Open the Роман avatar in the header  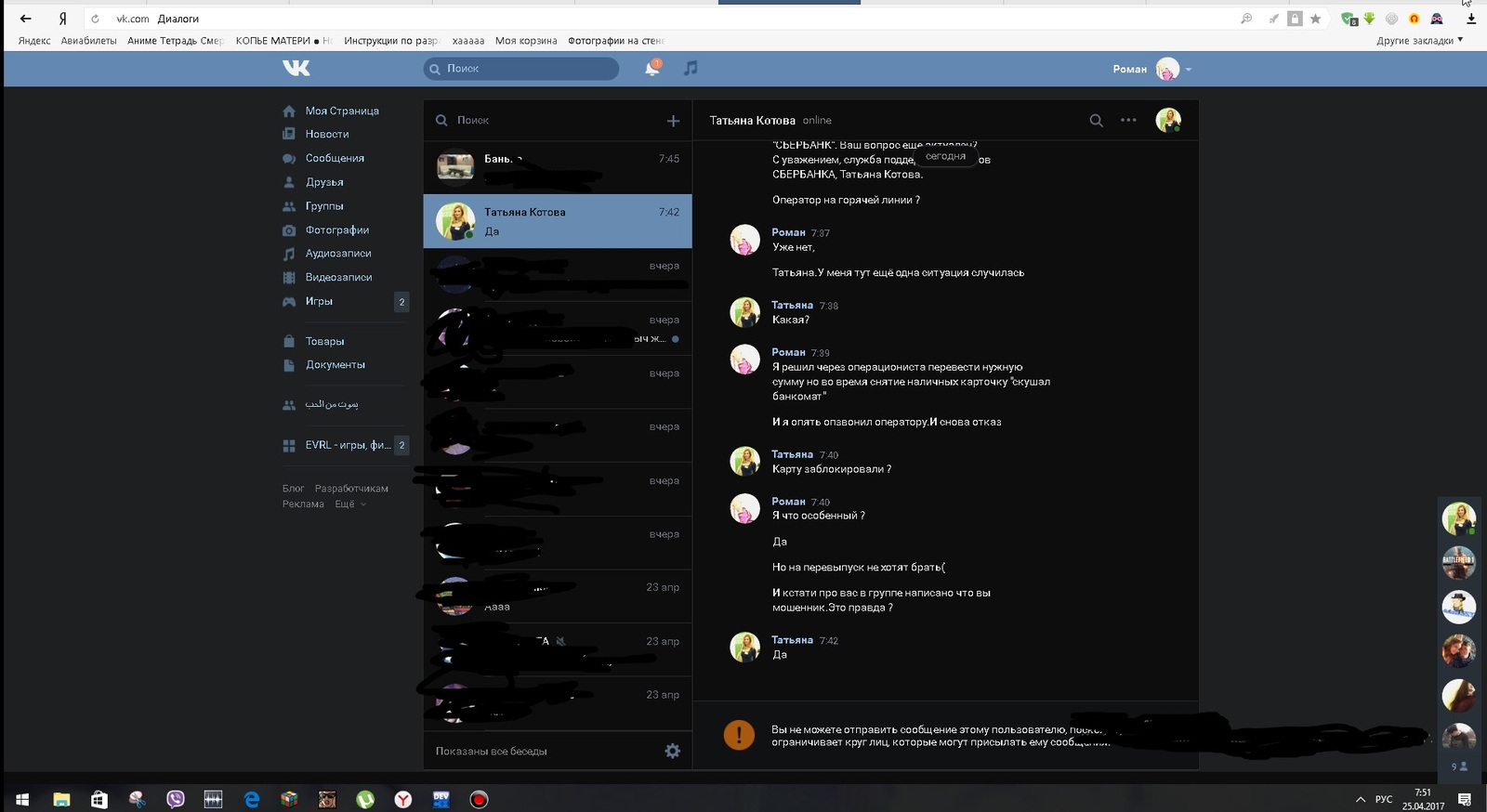(x=1167, y=69)
